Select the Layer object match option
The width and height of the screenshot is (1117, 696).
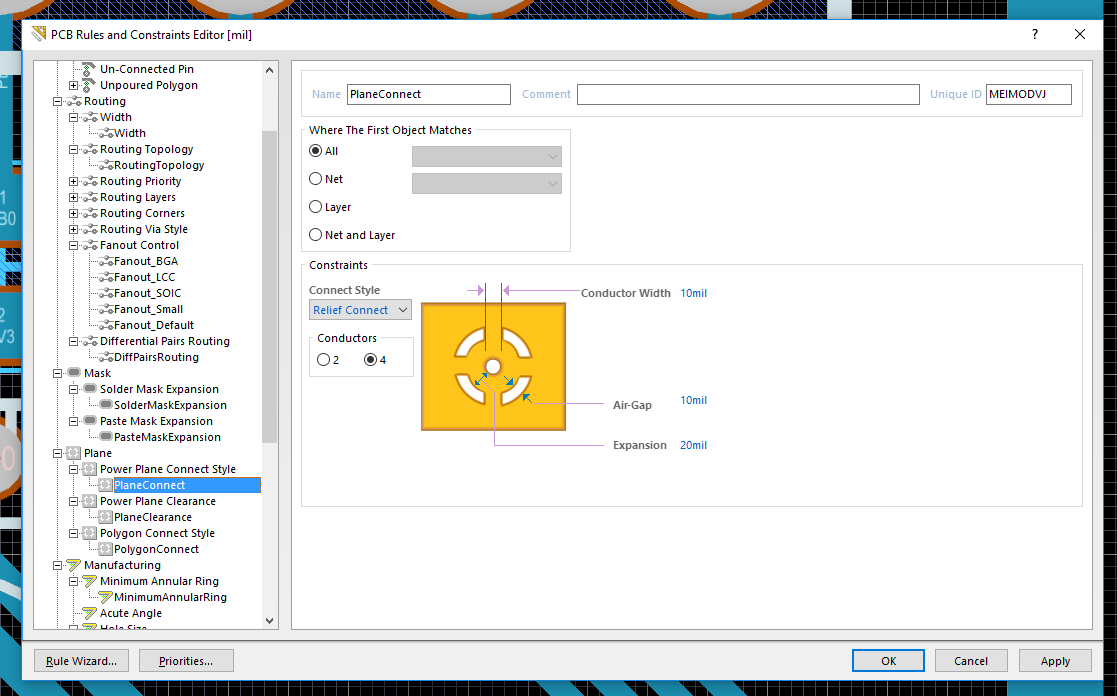[x=316, y=207]
